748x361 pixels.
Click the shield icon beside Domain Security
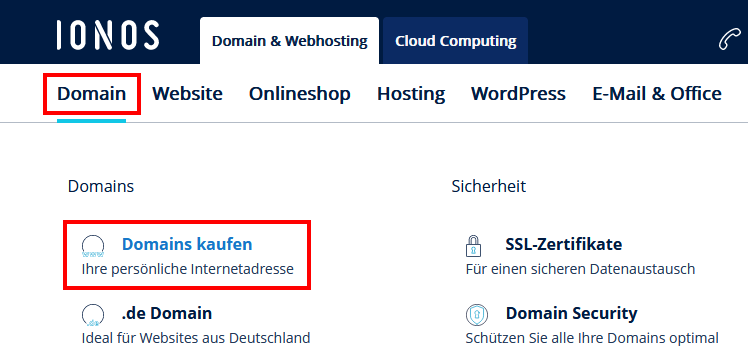(477, 315)
